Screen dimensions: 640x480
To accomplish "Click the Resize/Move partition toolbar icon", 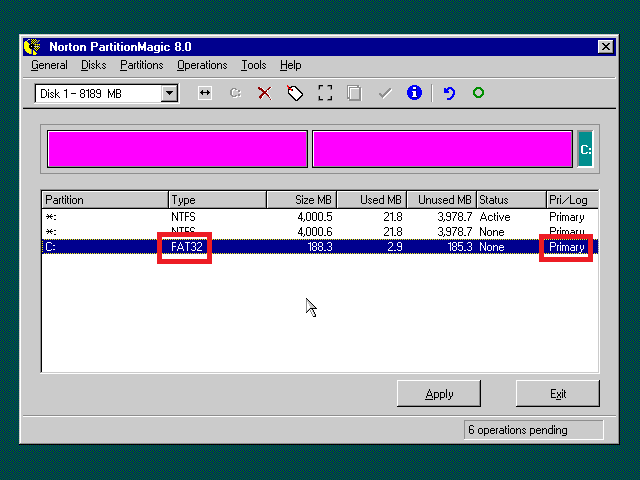I will click(204, 93).
